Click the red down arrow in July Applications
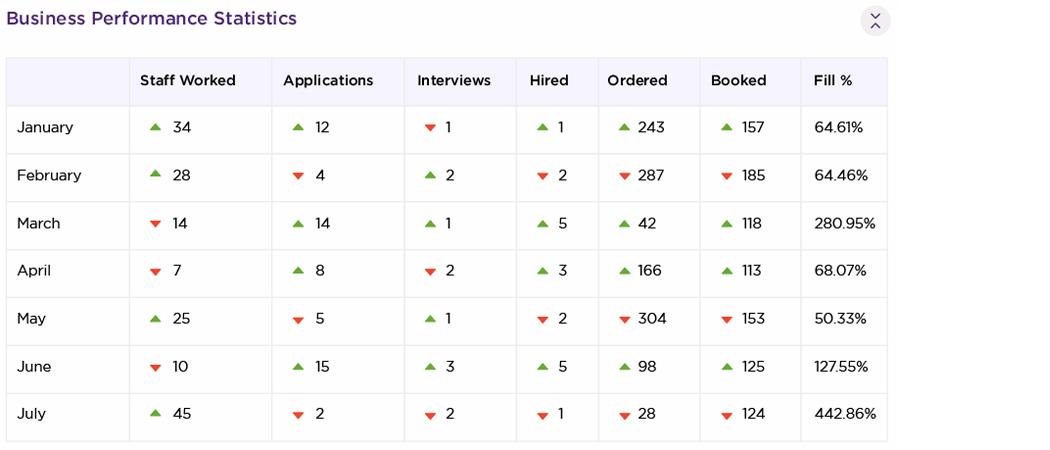Image resolution: width=1050 pixels, height=450 pixels. 299,415
